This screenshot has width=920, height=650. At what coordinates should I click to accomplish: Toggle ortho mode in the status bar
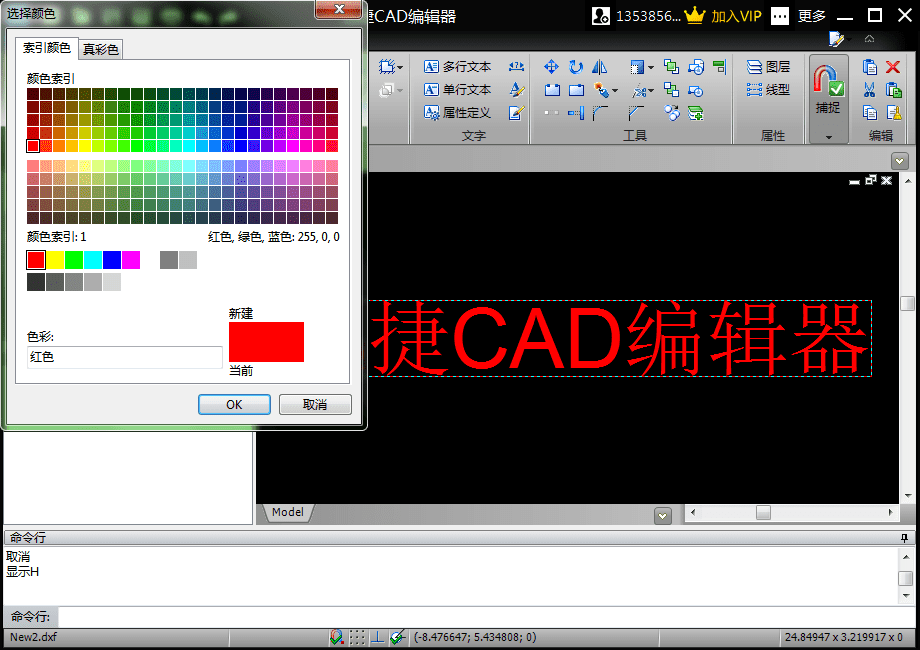point(377,637)
